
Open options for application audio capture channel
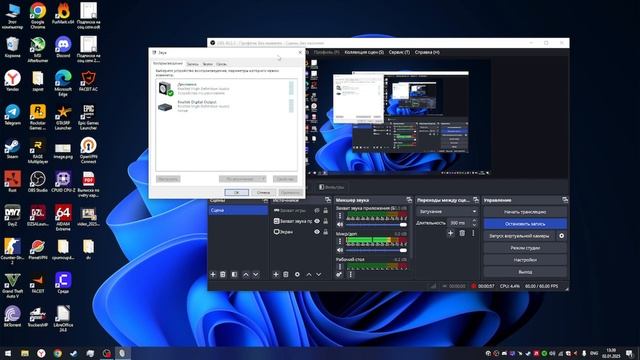point(340,216)
